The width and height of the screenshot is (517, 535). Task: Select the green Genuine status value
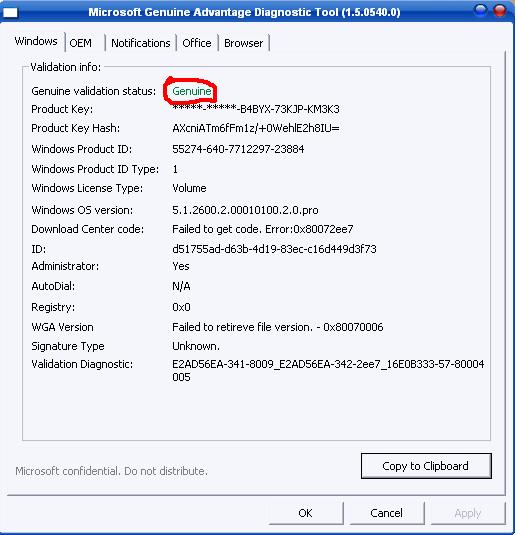tap(192, 91)
